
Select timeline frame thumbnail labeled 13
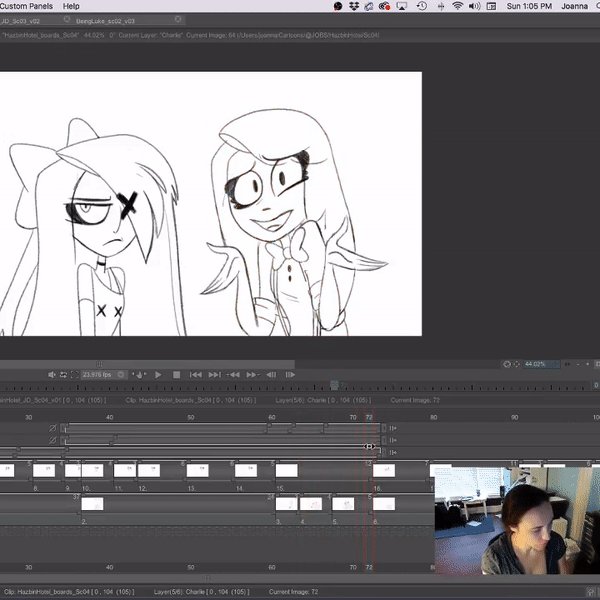197,470
